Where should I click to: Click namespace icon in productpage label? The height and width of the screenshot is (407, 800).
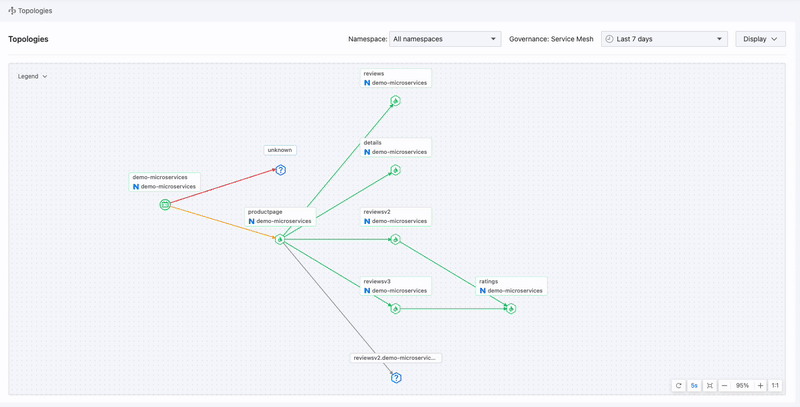coord(252,221)
